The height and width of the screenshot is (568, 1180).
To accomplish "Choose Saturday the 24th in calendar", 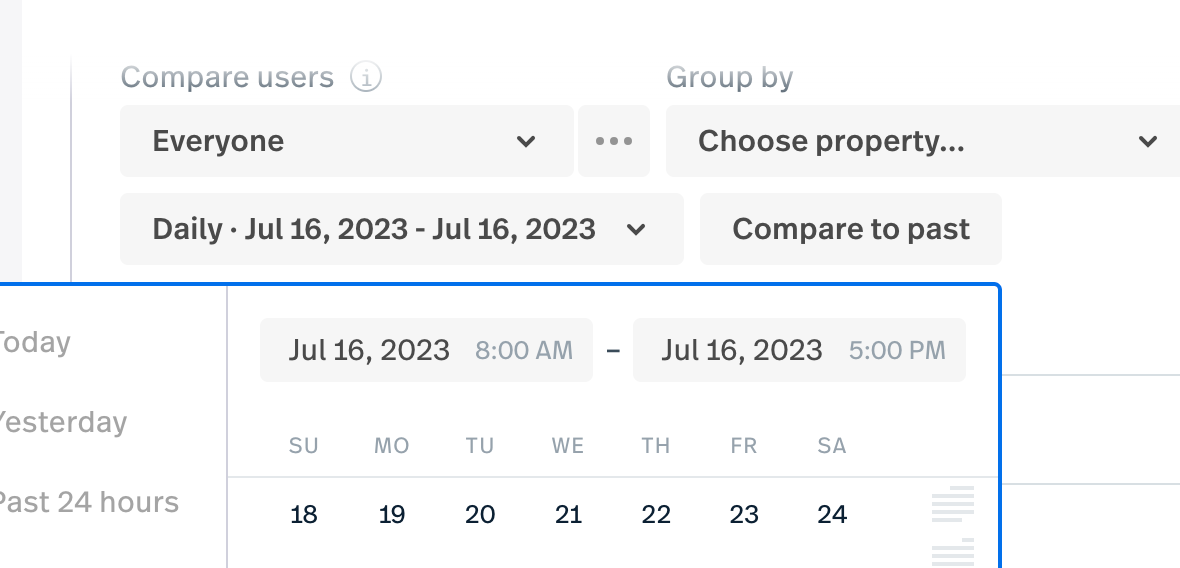I will [832, 515].
